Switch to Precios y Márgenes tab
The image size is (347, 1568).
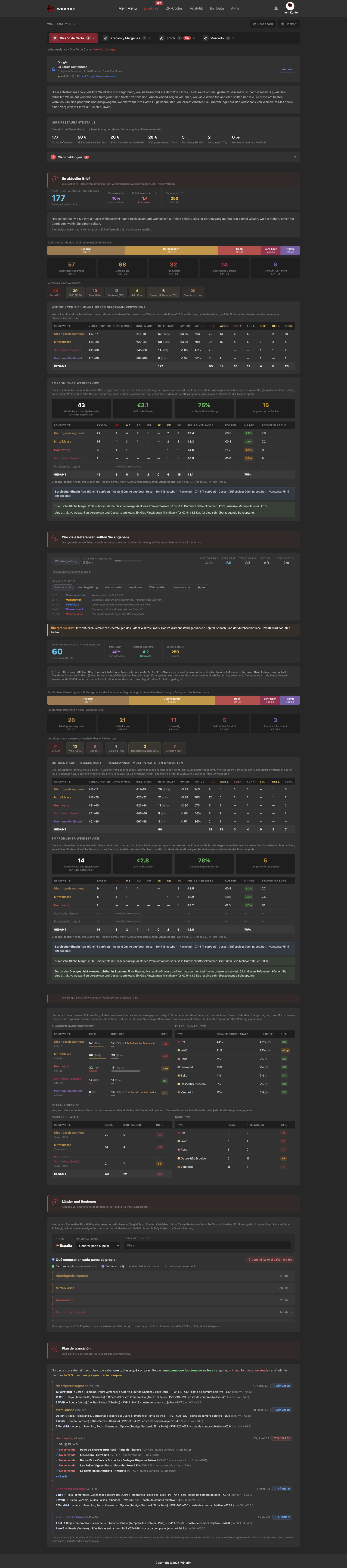click(127, 38)
